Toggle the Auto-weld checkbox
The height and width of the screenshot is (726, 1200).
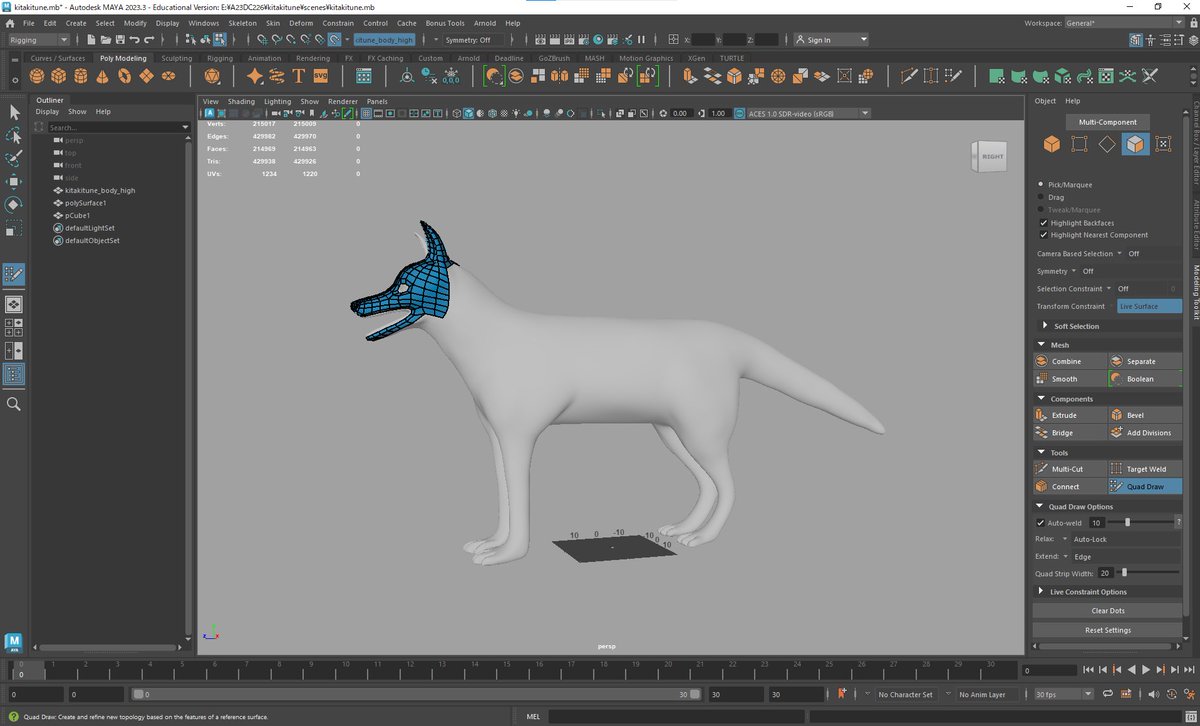coord(1041,522)
